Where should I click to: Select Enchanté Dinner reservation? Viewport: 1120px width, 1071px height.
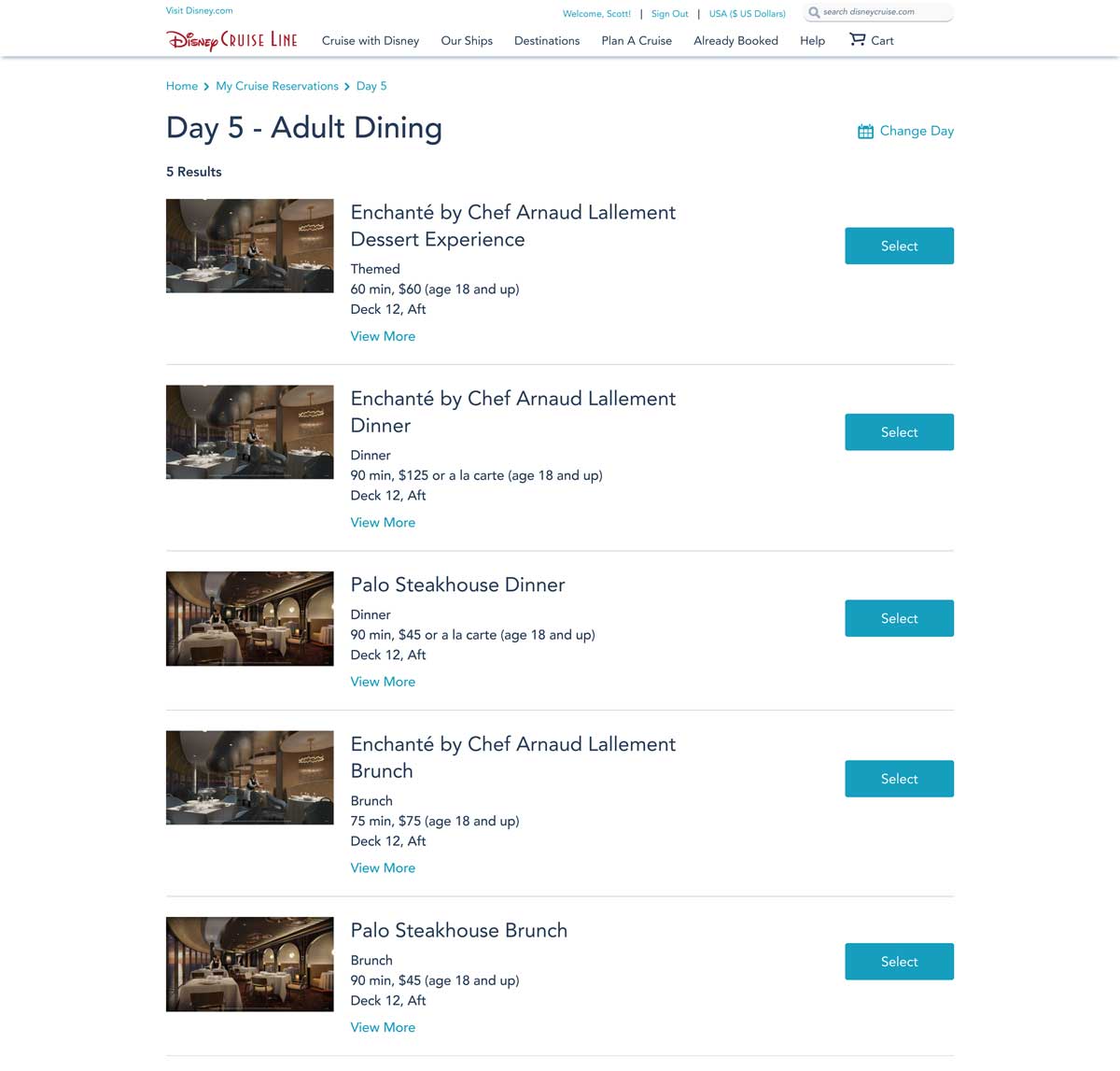(x=899, y=432)
